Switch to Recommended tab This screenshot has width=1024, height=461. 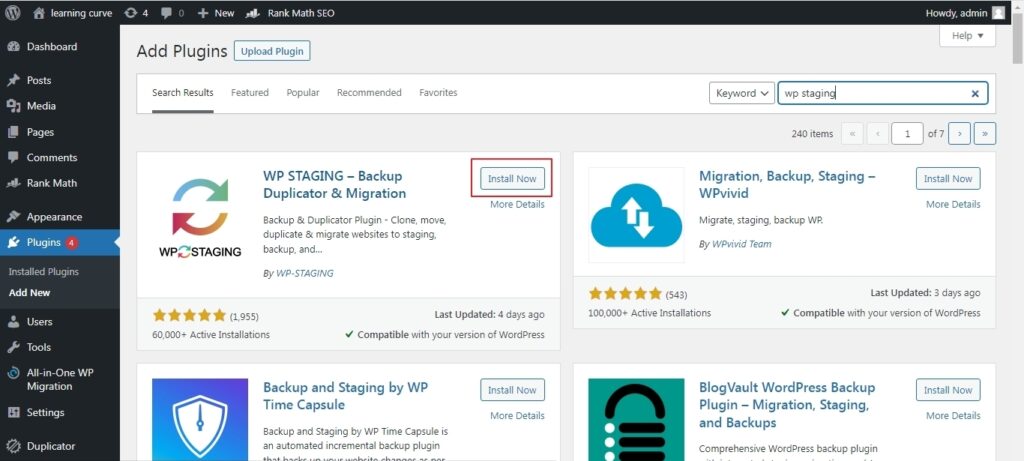tap(369, 93)
